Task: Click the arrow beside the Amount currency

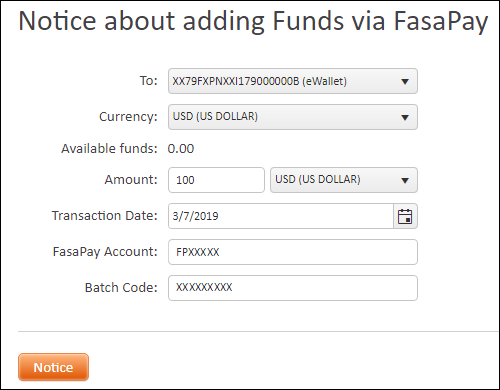Action: 405,181
